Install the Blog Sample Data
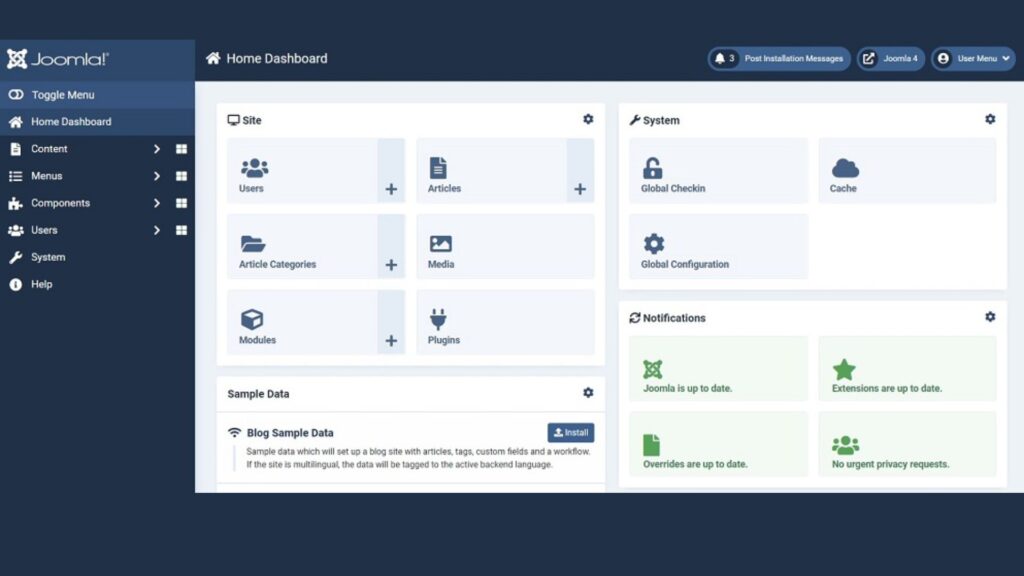Screen dimensions: 1024x576 pyautogui.click(x=571, y=432)
